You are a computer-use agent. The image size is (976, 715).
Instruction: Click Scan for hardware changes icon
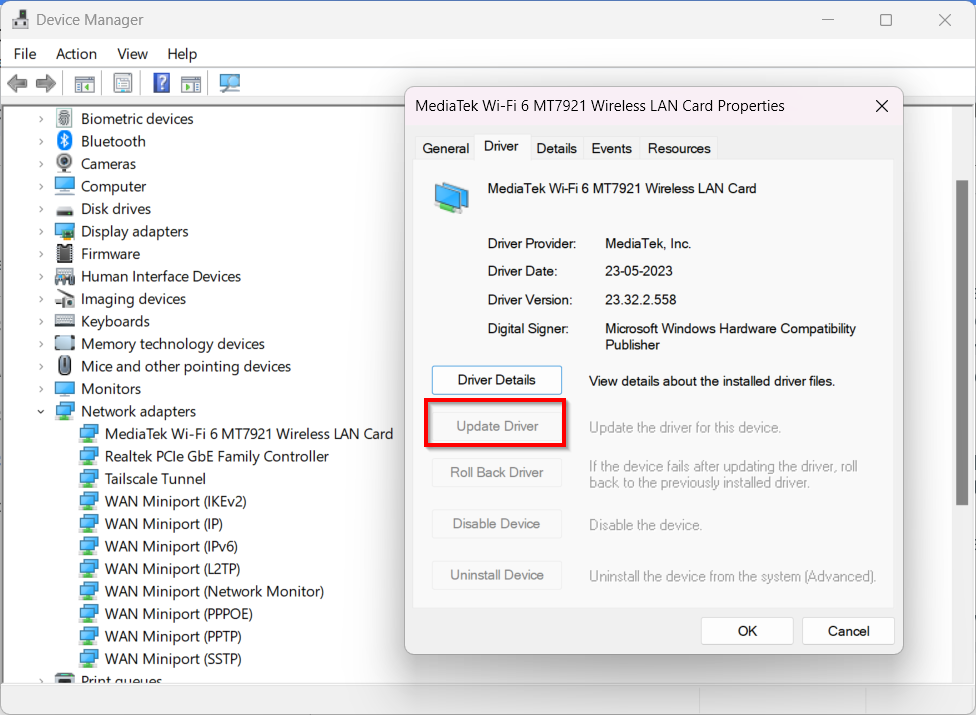230,84
